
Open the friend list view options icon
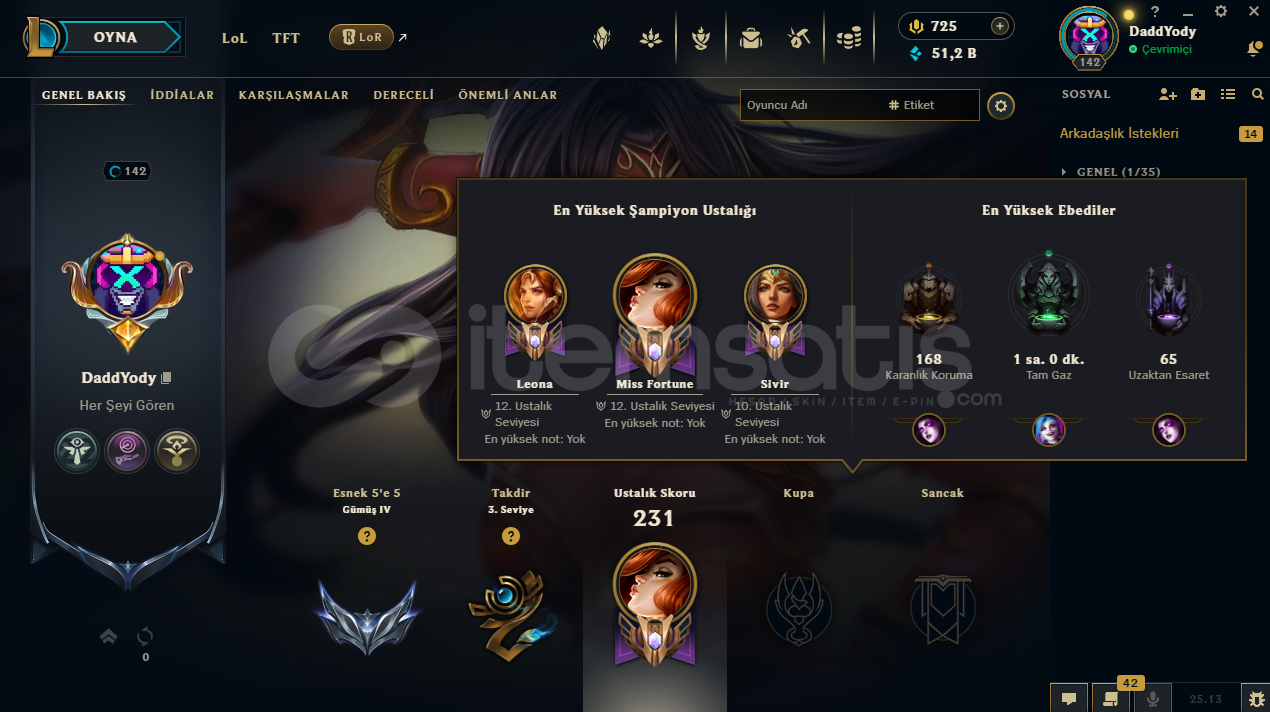[x=1229, y=94]
